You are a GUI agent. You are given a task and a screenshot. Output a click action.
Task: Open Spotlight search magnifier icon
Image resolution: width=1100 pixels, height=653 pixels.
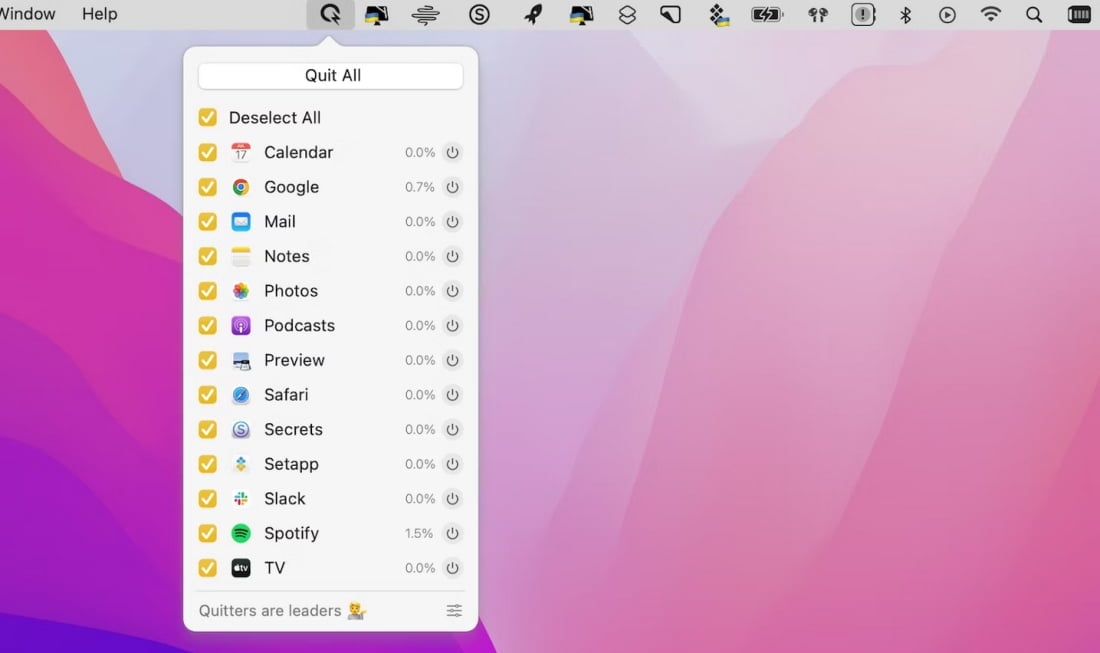tap(1034, 14)
